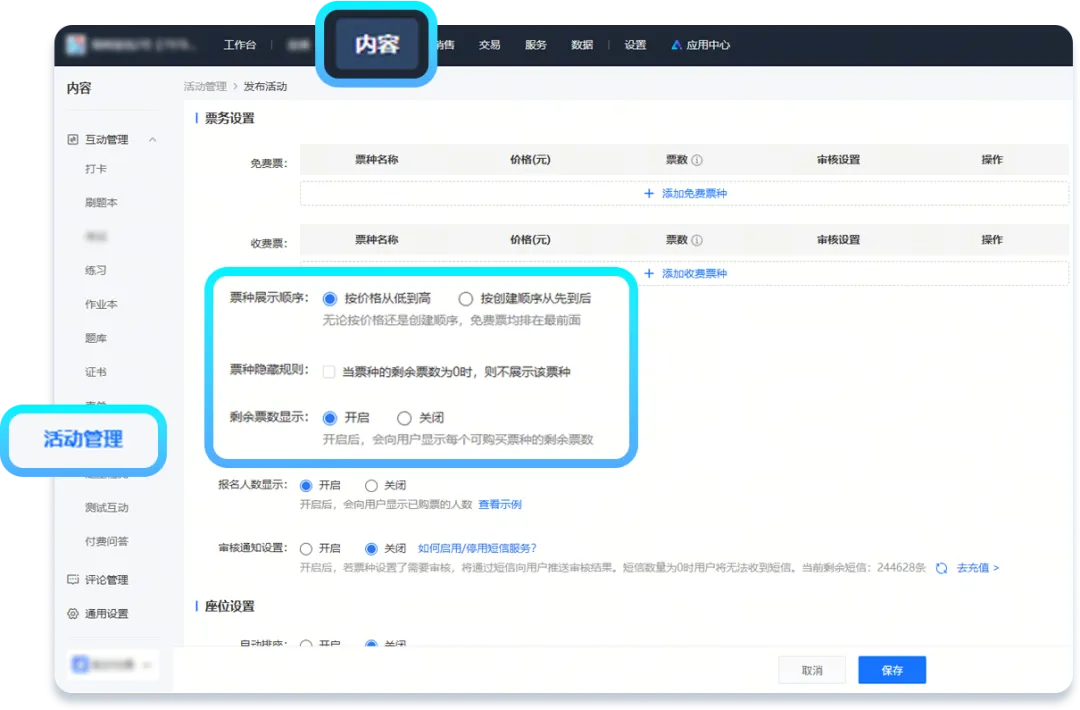Click the 通用设置 gear icon
The height and width of the screenshot is (710, 1080).
[73, 614]
